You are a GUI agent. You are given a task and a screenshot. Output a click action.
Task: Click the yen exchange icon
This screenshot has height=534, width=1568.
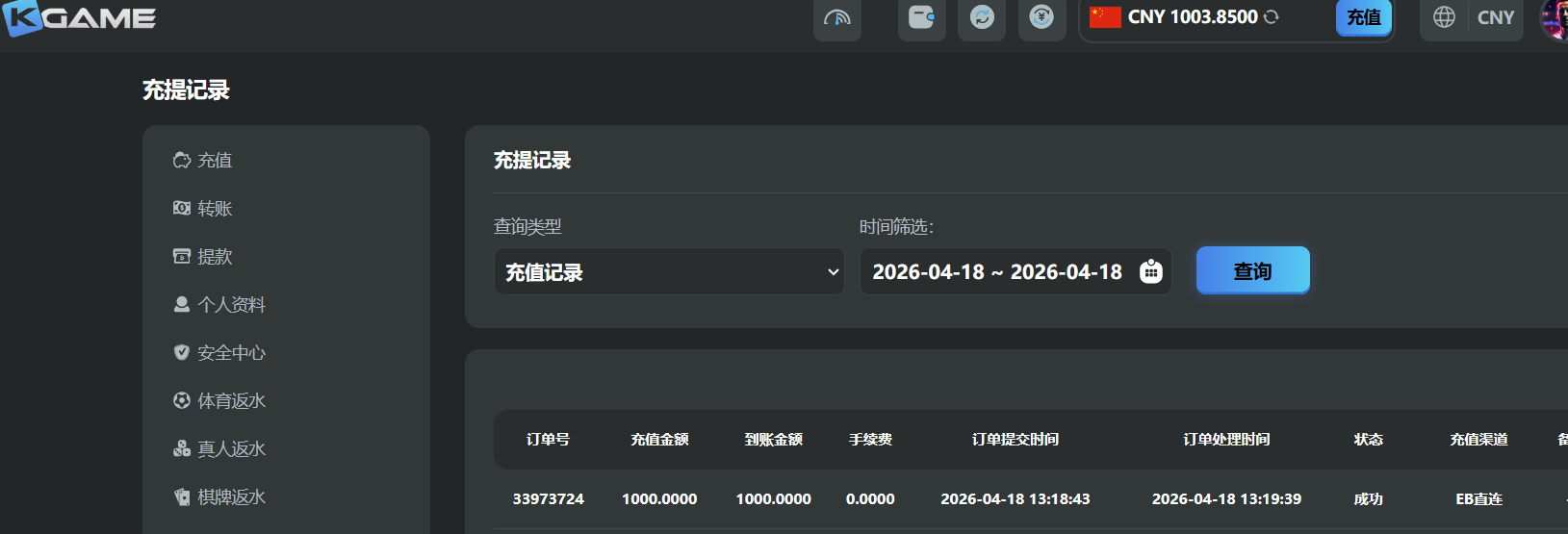click(x=1041, y=17)
